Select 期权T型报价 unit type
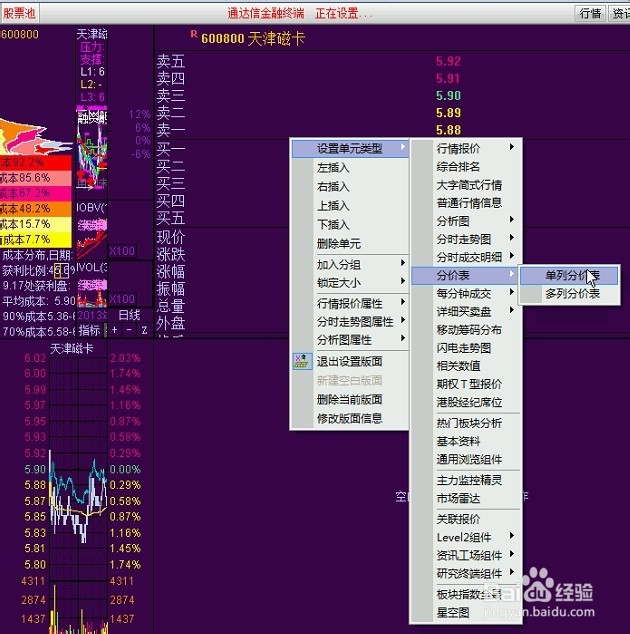The image size is (630, 634). 467,384
